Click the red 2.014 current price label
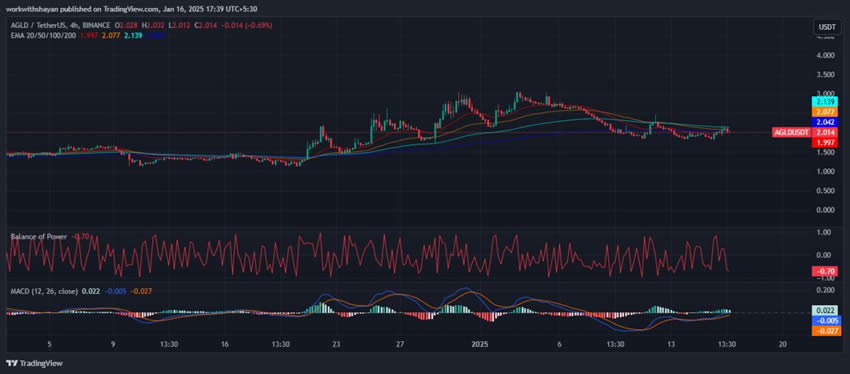 (x=824, y=132)
